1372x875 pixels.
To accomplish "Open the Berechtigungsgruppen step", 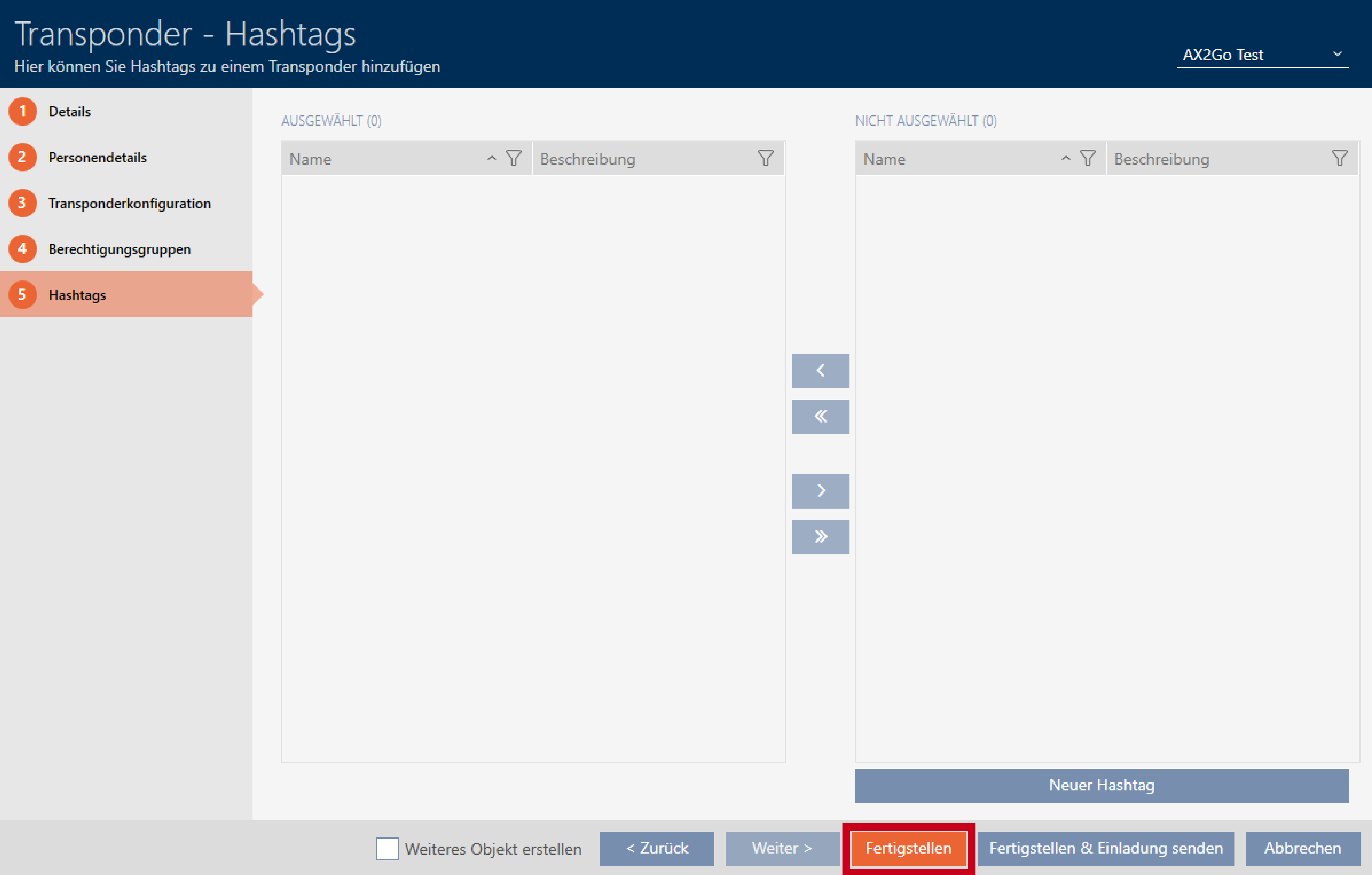I will pyautogui.click(x=119, y=249).
